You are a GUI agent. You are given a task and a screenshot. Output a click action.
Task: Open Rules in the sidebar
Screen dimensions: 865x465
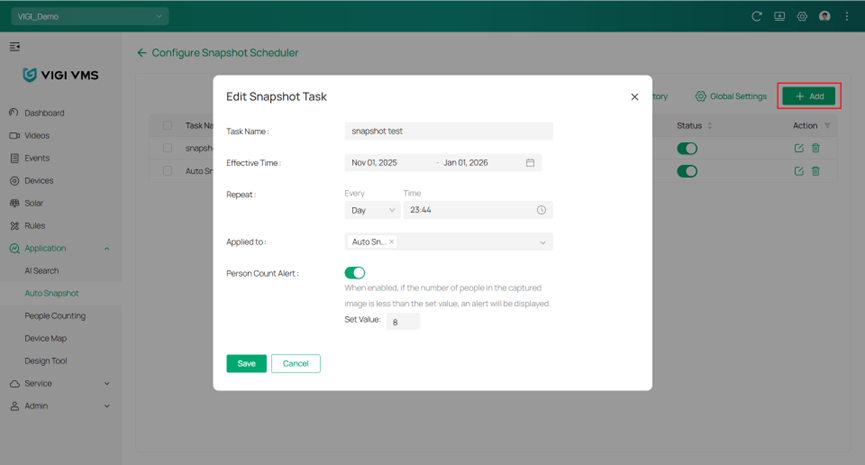tap(34, 226)
